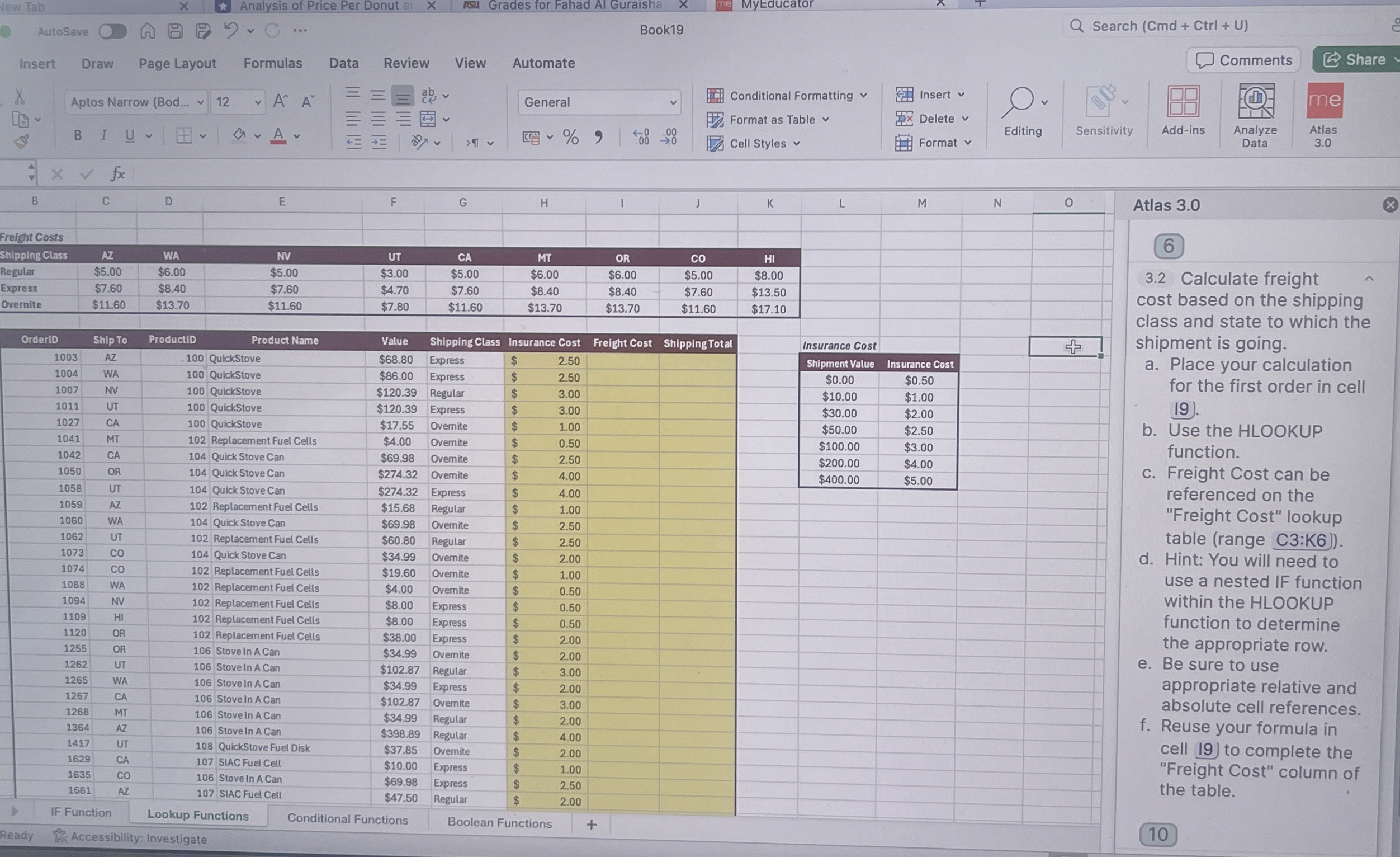
Task: Open the Comments panel
Action: (1243, 60)
